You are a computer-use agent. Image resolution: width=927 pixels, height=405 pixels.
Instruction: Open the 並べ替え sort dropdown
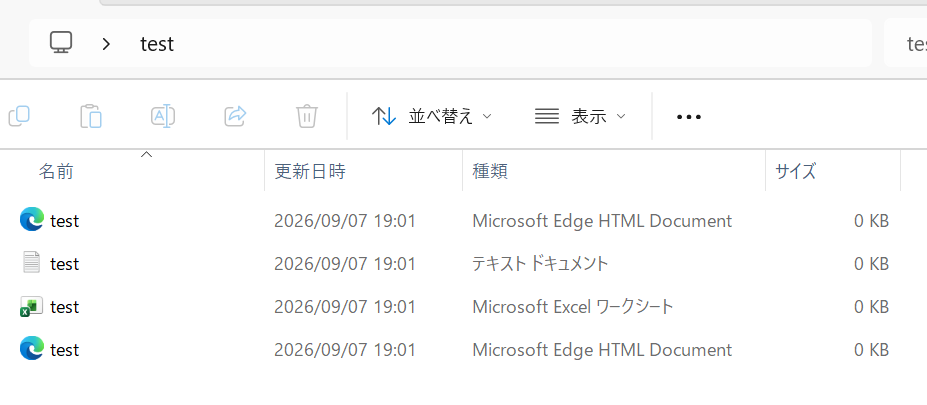pyautogui.click(x=432, y=116)
